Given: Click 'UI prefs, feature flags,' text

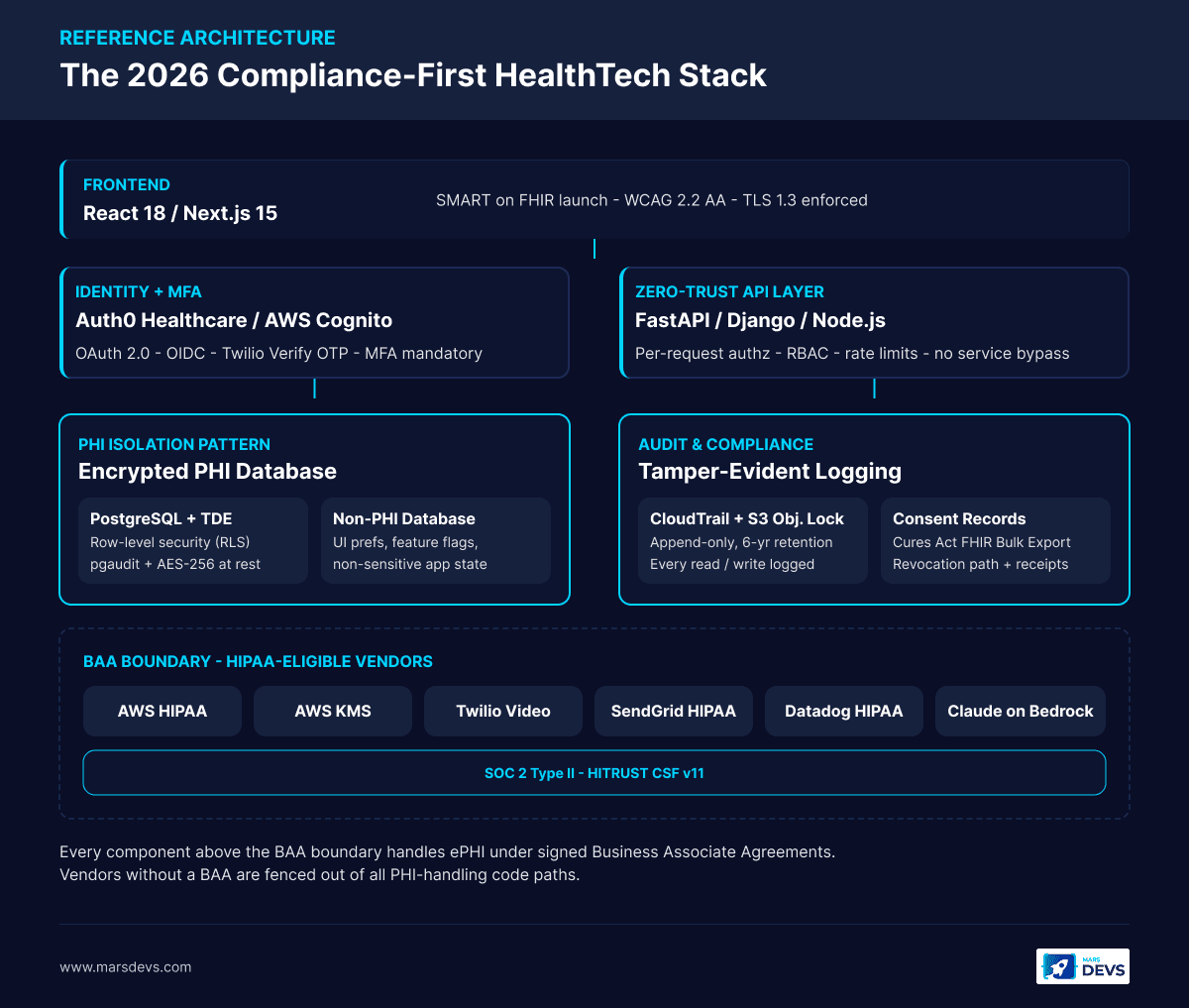Looking at the screenshot, I should point(405,542).
